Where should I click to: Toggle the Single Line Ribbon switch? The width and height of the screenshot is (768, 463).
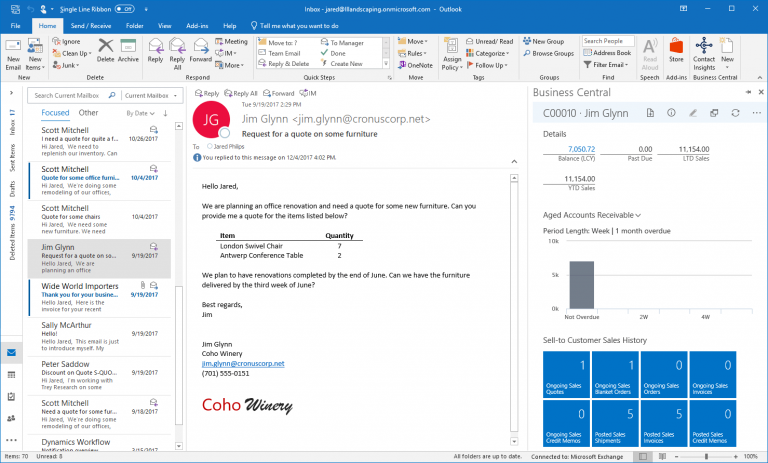[x=124, y=9]
